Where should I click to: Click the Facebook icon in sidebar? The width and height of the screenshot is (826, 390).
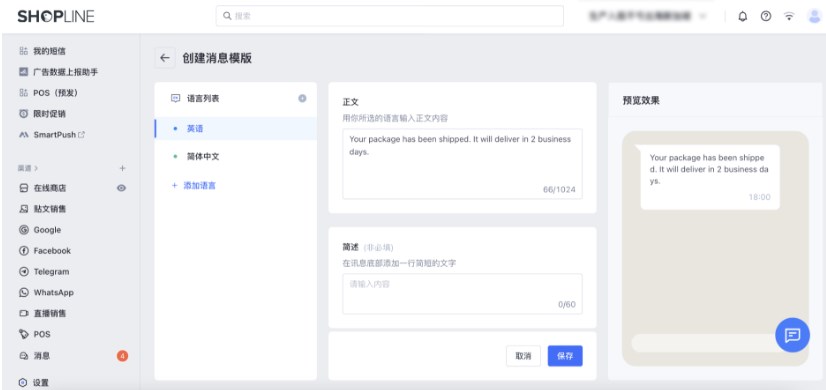(23, 251)
